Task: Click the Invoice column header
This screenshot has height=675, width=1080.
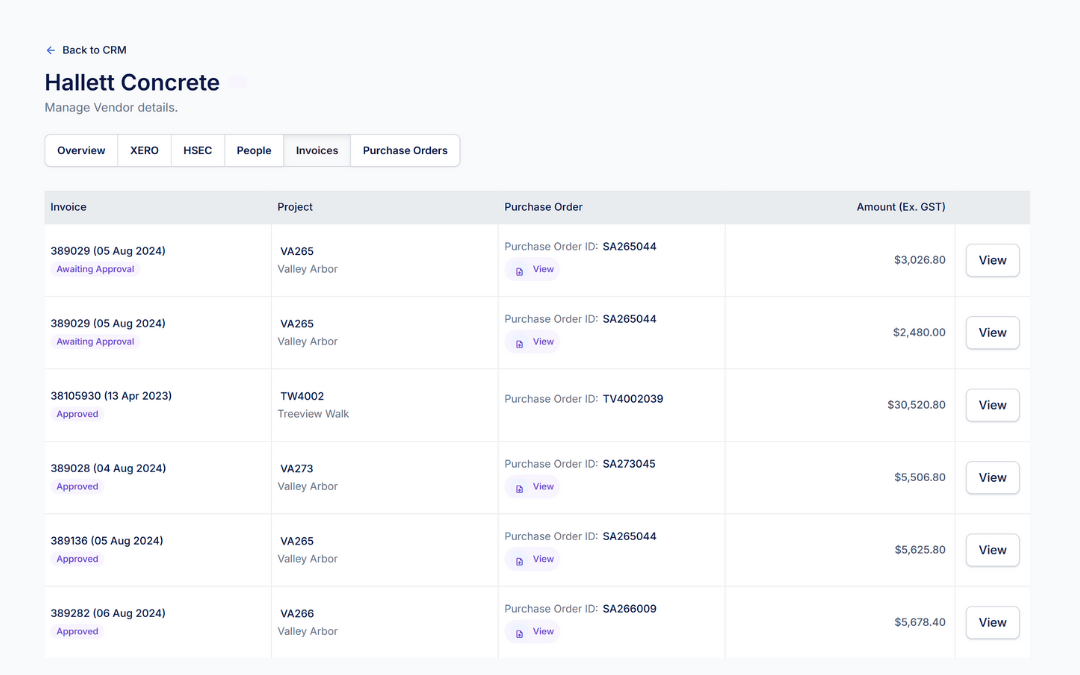Action: tap(68, 207)
